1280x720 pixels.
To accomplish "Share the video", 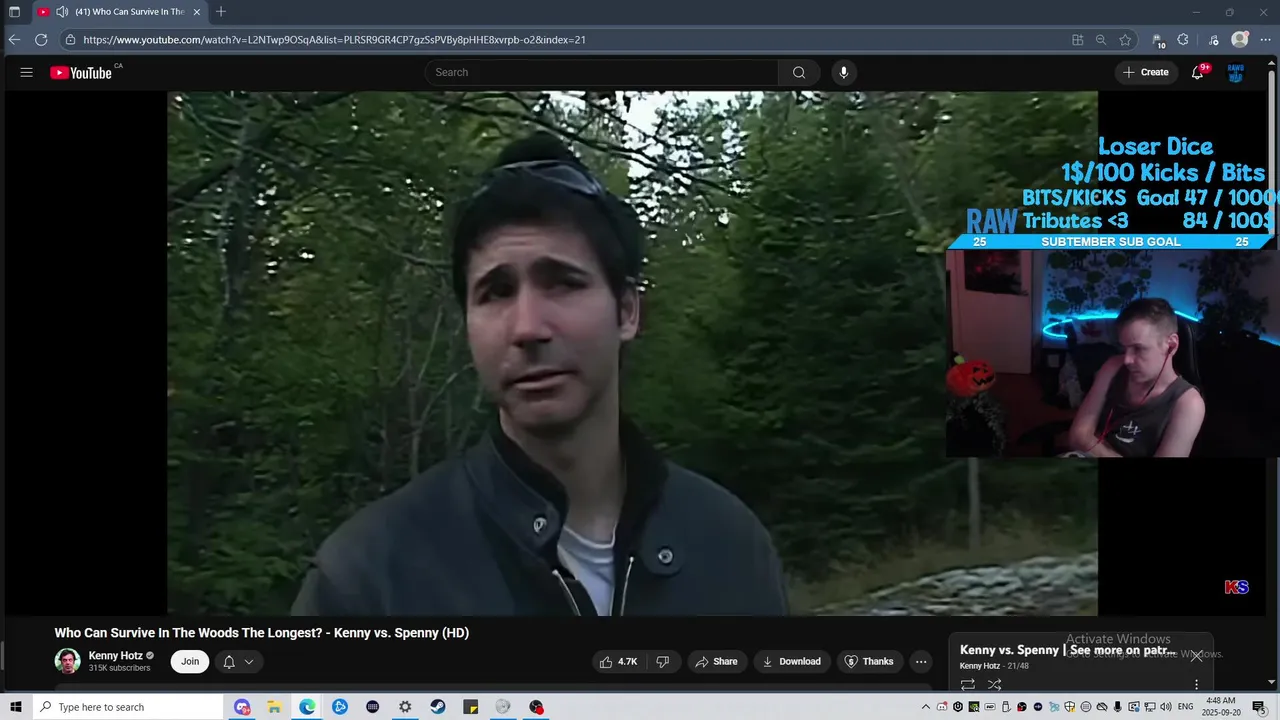I will click(x=716, y=661).
